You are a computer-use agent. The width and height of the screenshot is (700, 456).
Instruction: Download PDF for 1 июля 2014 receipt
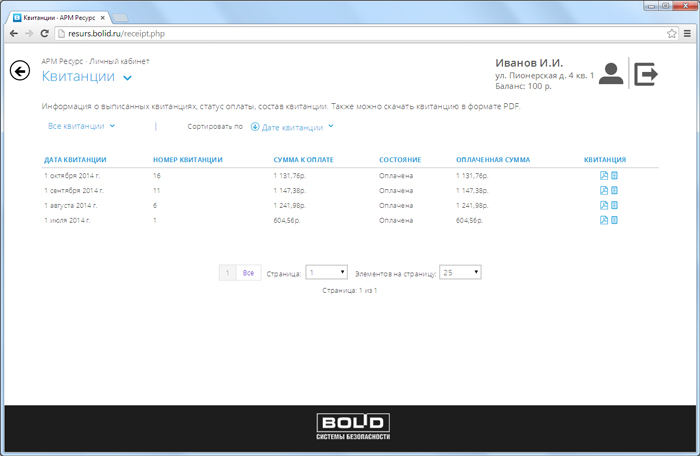pos(604,220)
